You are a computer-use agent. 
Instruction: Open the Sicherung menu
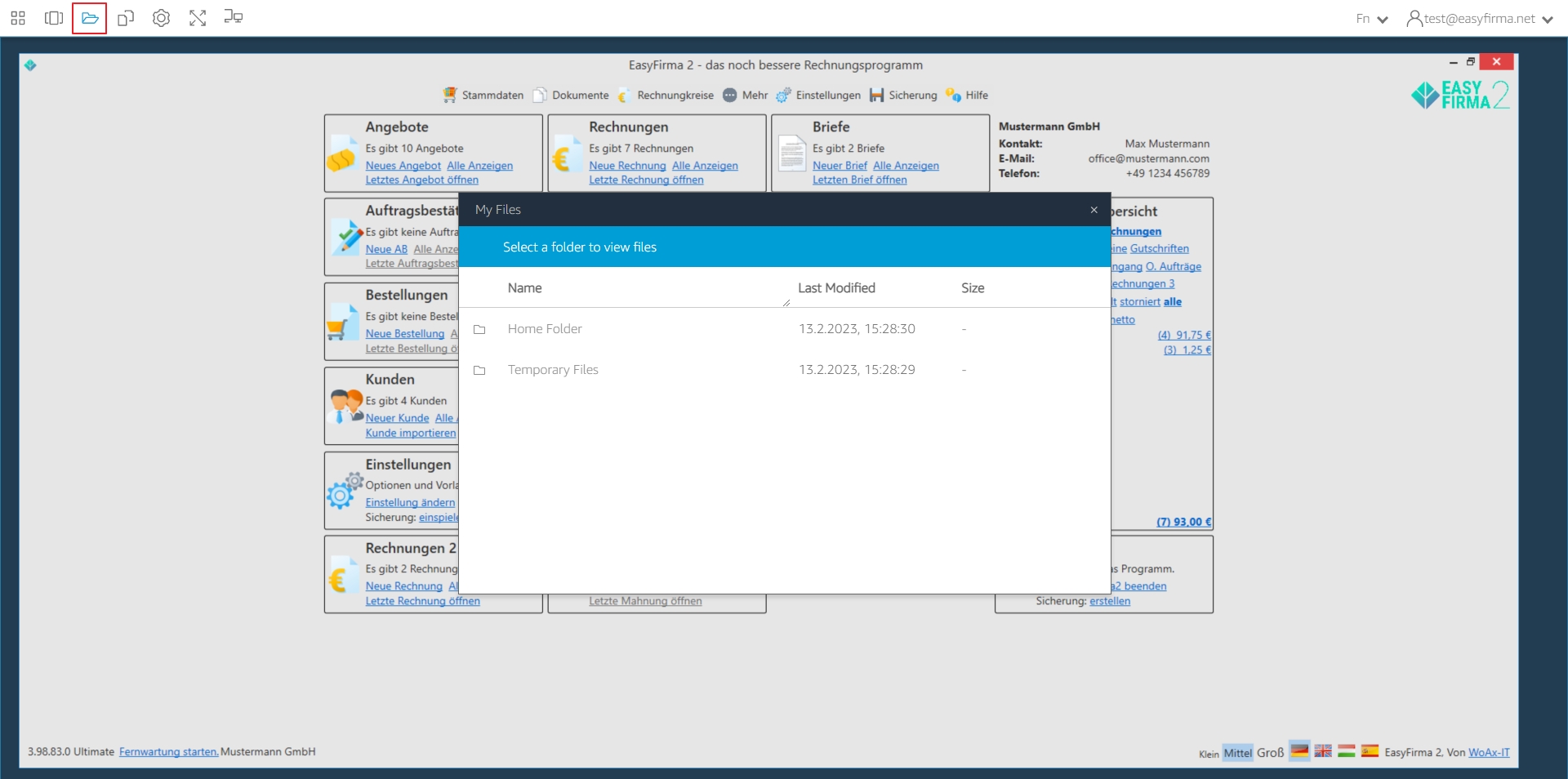tap(903, 96)
